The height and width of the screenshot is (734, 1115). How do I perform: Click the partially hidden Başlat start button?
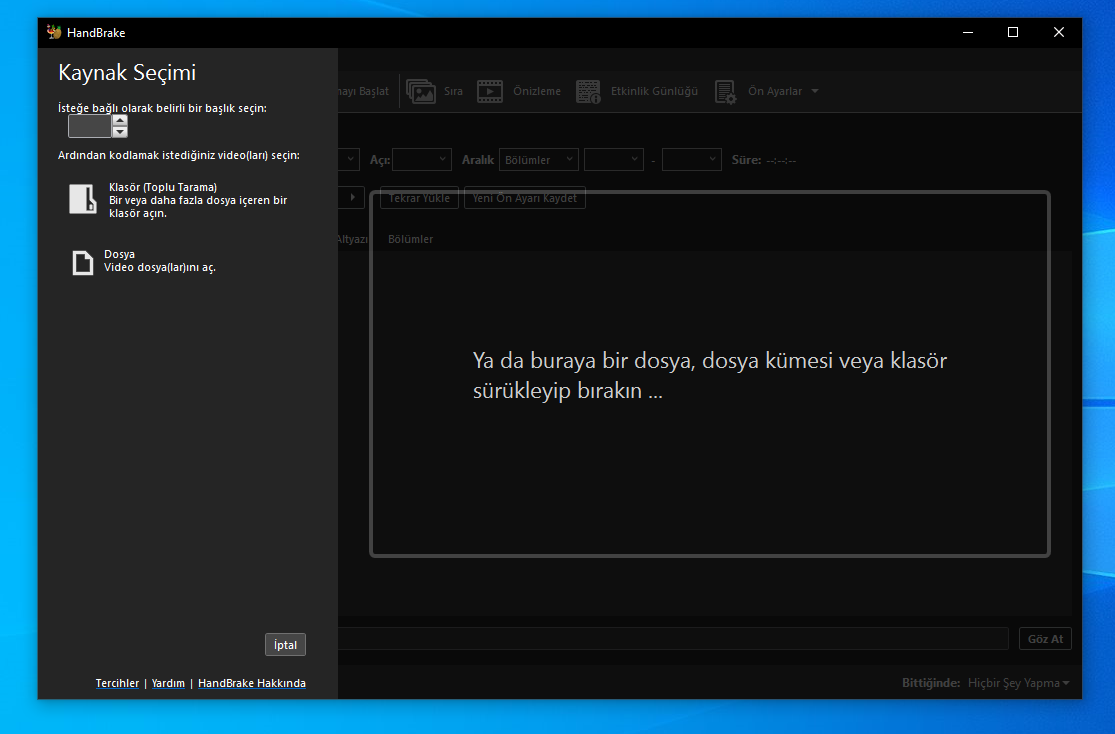[364, 91]
